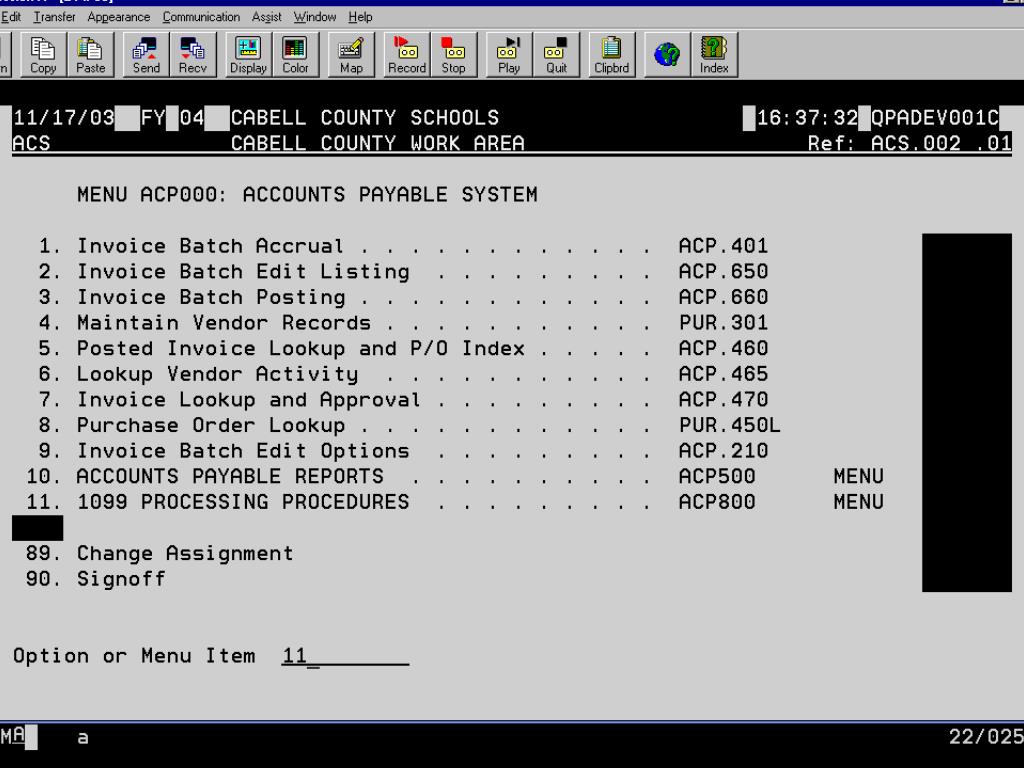Click the ACP500 menu code
The image size is (1024, 768).
(x=717, y=476)
